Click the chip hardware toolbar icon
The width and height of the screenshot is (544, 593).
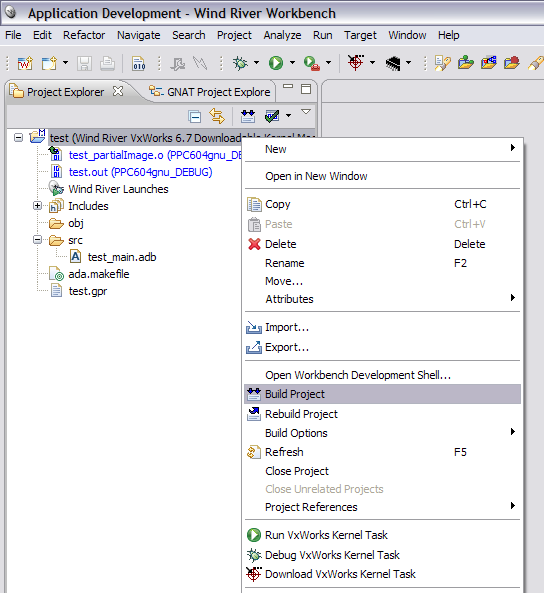pos(393,63)
